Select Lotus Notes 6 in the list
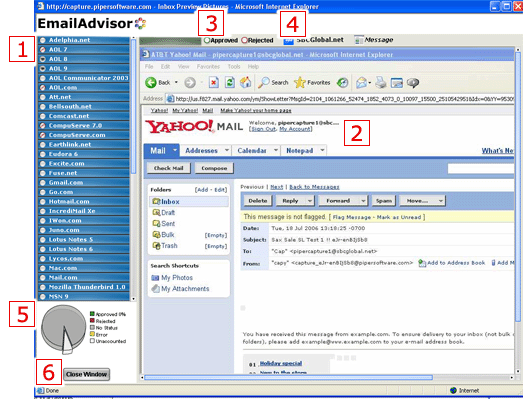The width and height of the screenshot is (523, 399). (x=83, y=249)
